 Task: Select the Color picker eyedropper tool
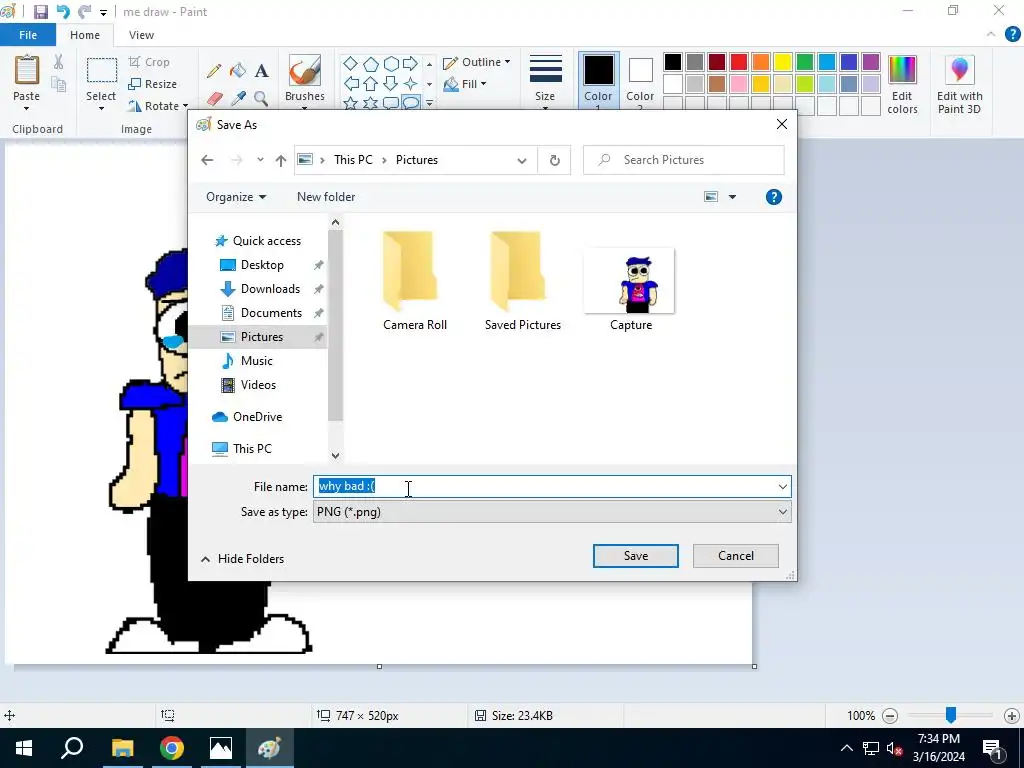click(238, 99)
